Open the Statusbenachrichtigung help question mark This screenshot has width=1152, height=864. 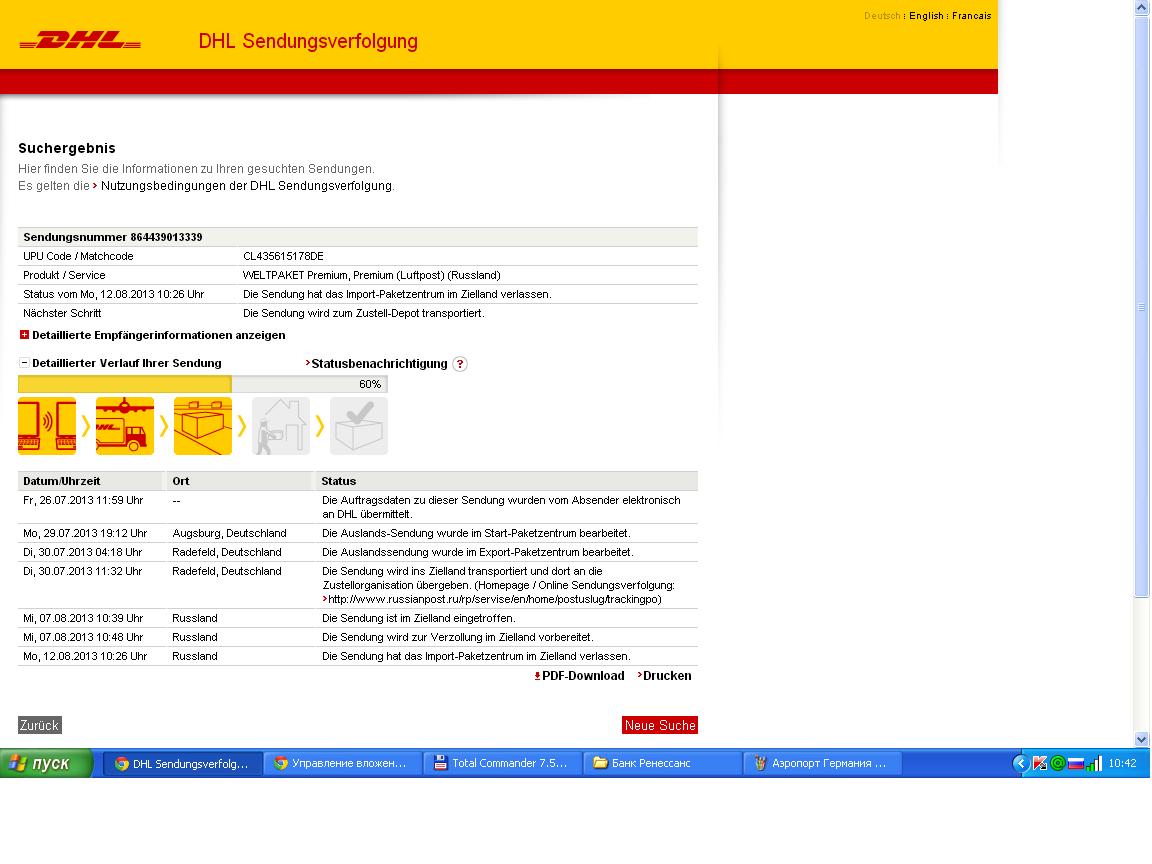[460, 364]
